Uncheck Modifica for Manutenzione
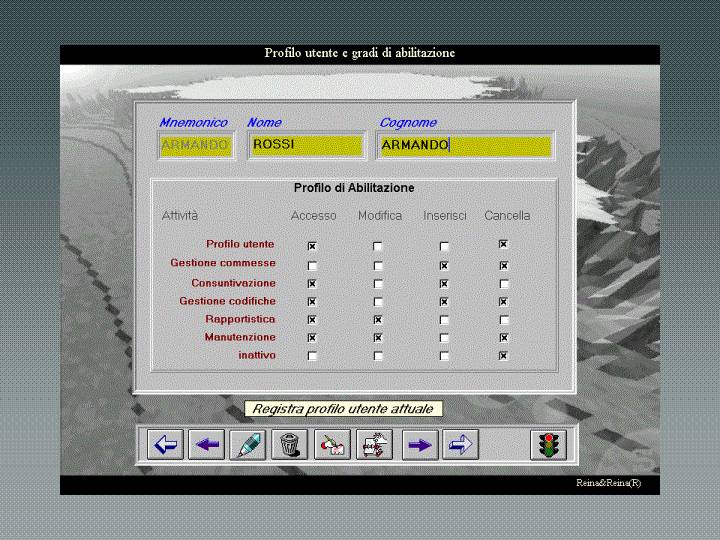Screen dimensions: 720x540 pyautogui.click(x=377, y=338)
